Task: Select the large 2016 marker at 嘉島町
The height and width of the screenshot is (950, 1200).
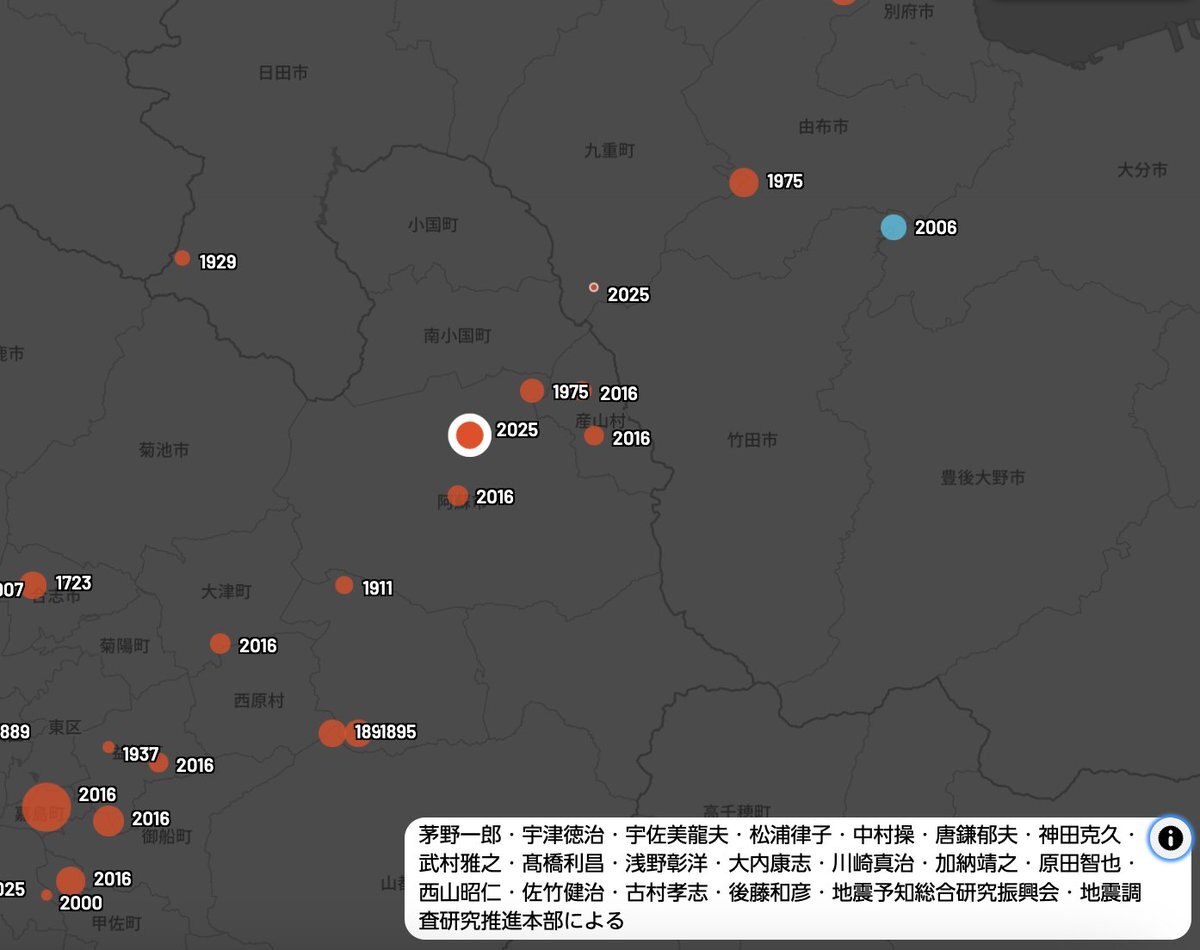Action: click(45, 806)
